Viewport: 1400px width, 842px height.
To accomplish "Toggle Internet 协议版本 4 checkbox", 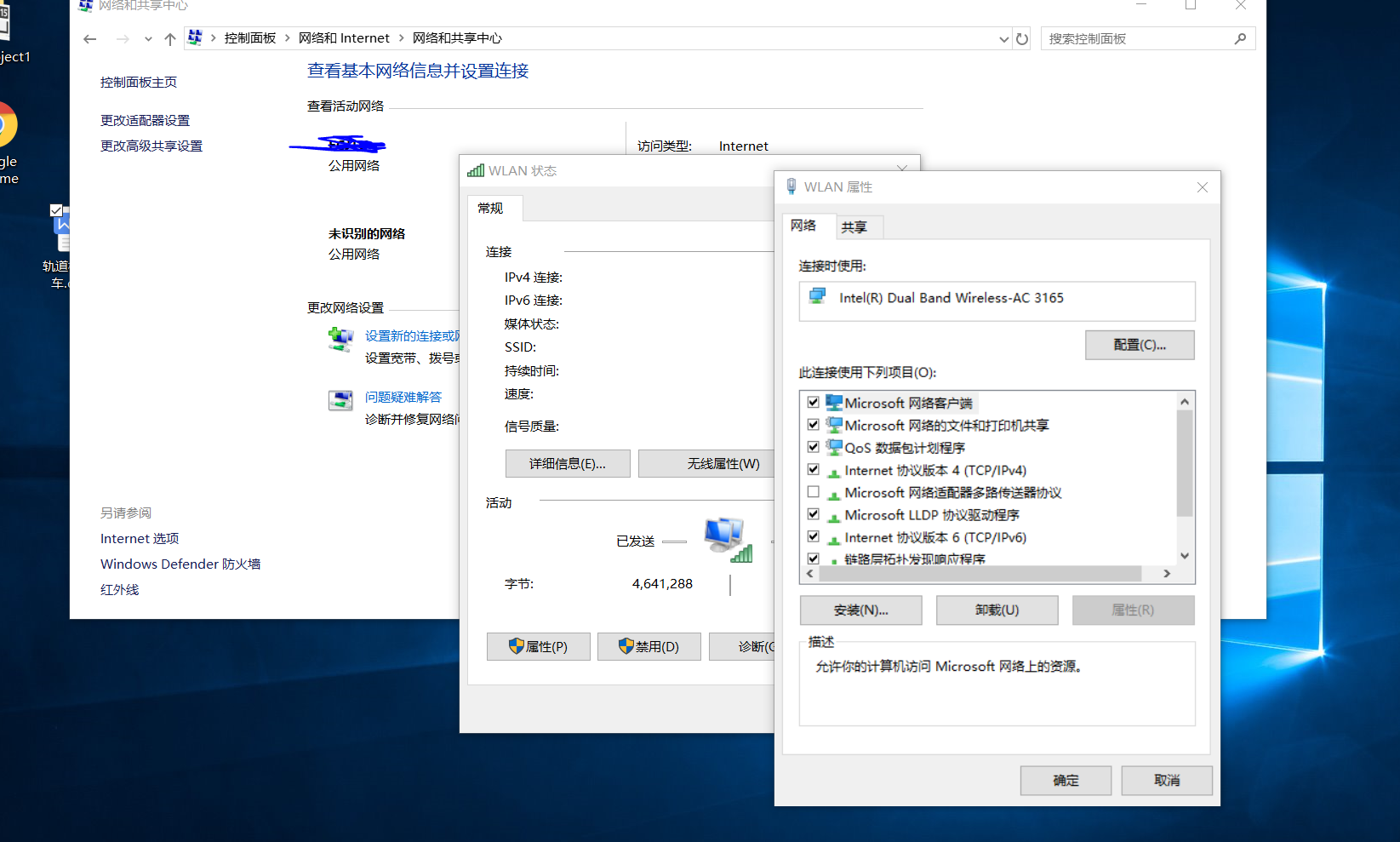I will pos(814,469).
